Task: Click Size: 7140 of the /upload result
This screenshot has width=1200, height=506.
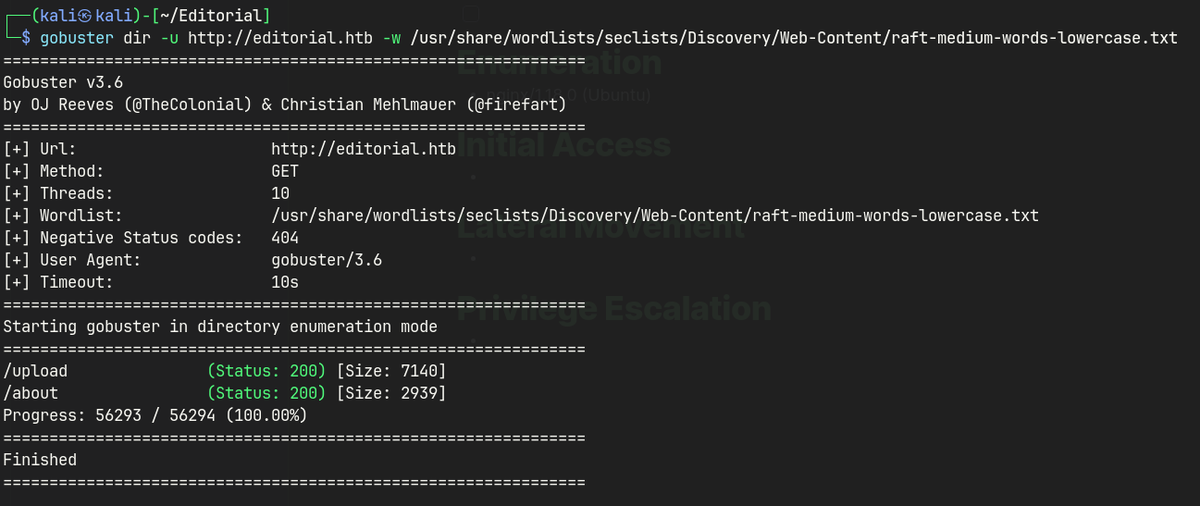Action: [391, 371]
